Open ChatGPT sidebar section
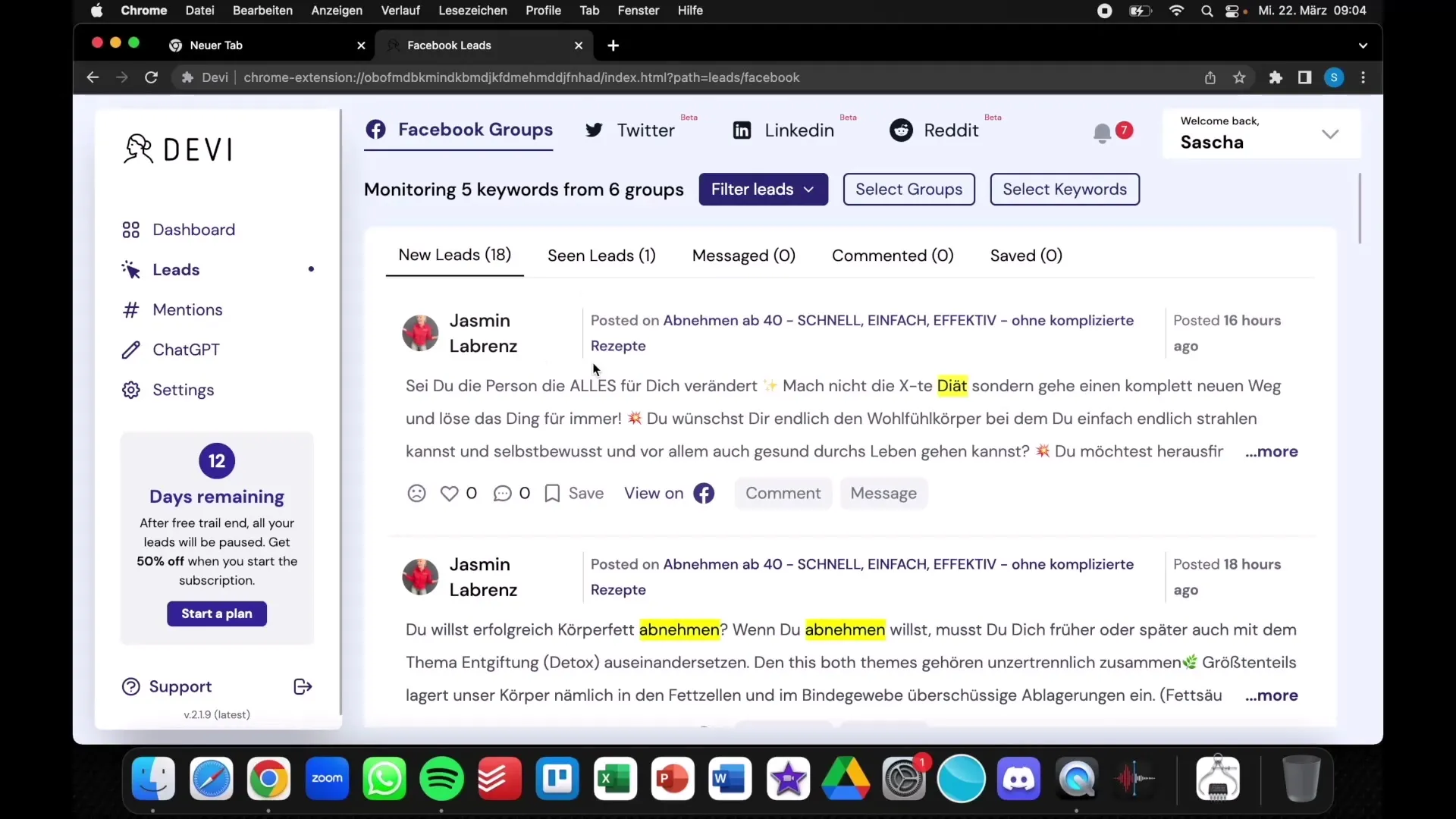Viewport: 1456px width, 819px height. point(186,349)
